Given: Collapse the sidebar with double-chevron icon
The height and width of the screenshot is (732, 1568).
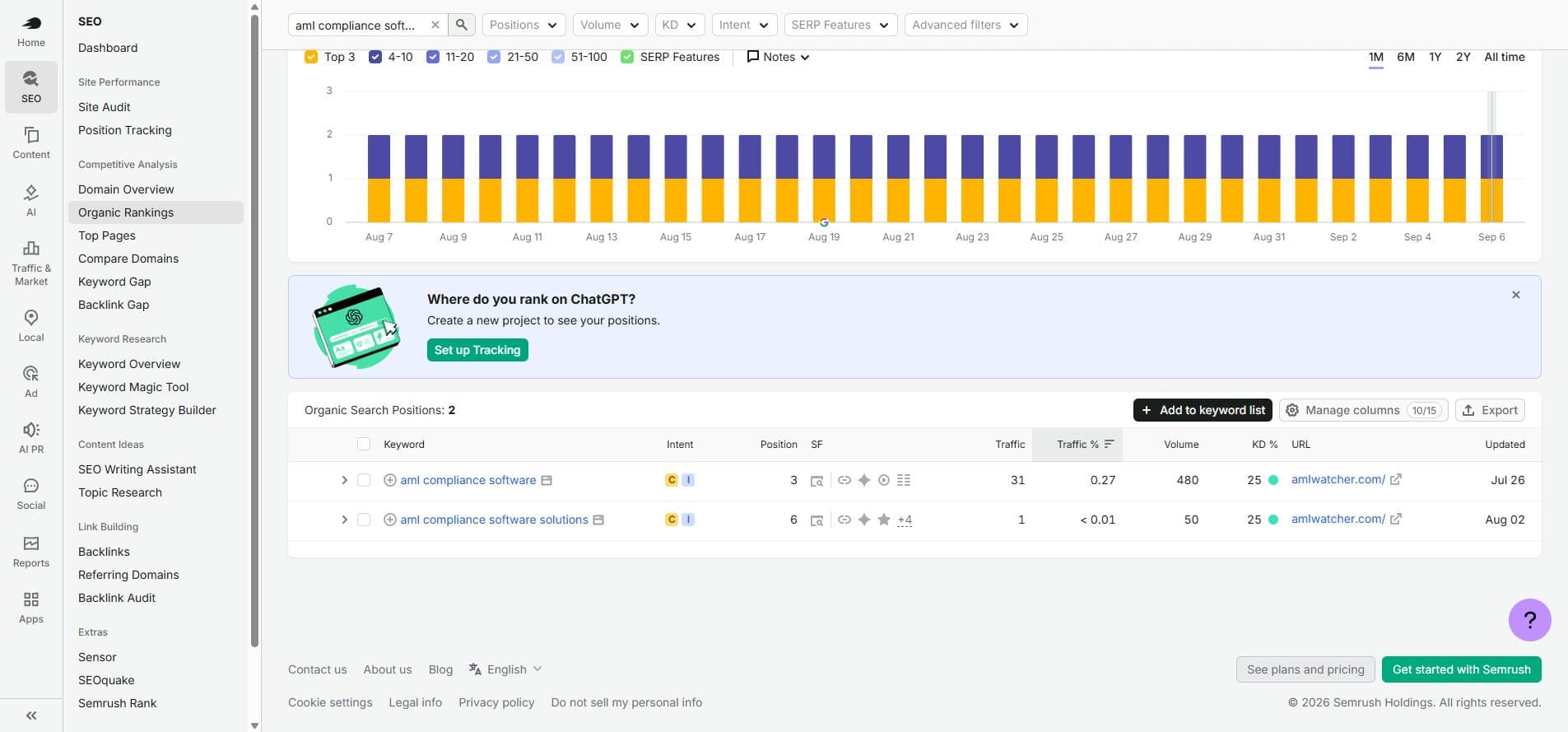Looking at the screenshot, I should pos(31,716).
